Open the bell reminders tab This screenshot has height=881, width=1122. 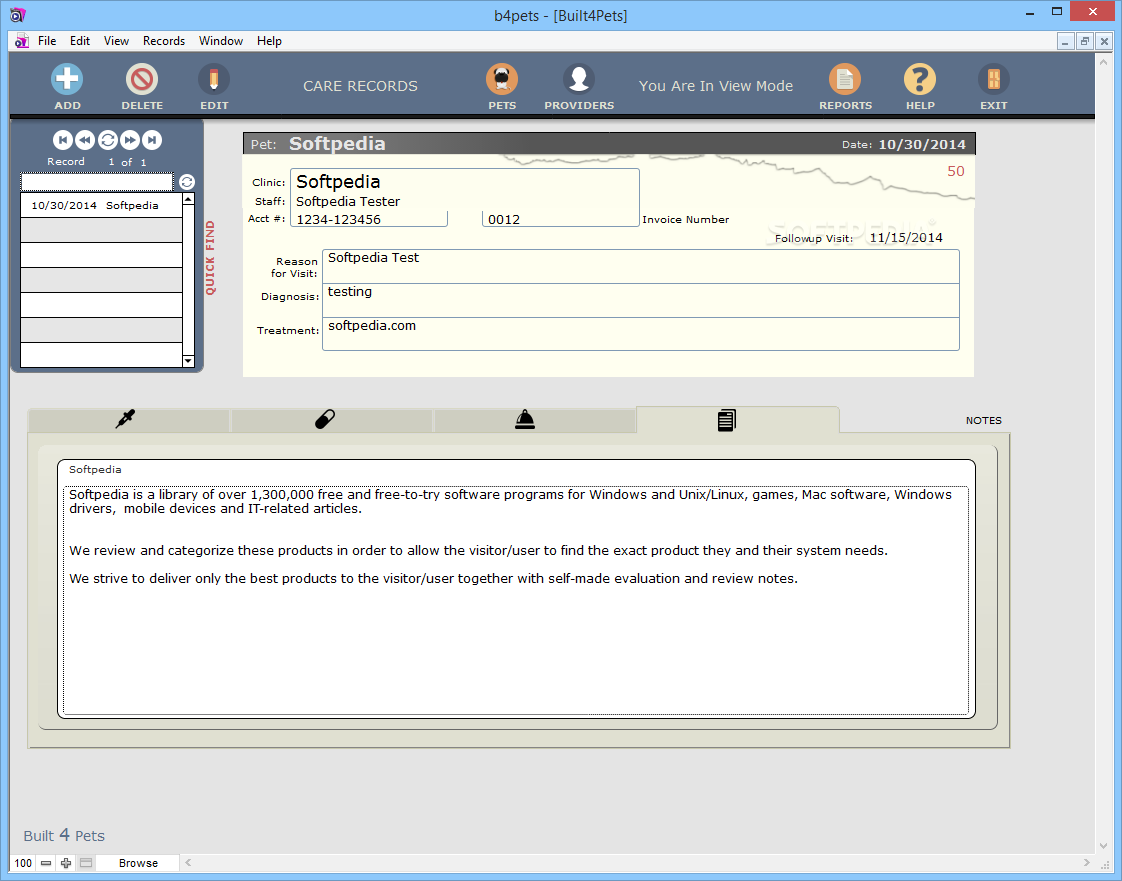pyautogui.click(x=535, y=419)
